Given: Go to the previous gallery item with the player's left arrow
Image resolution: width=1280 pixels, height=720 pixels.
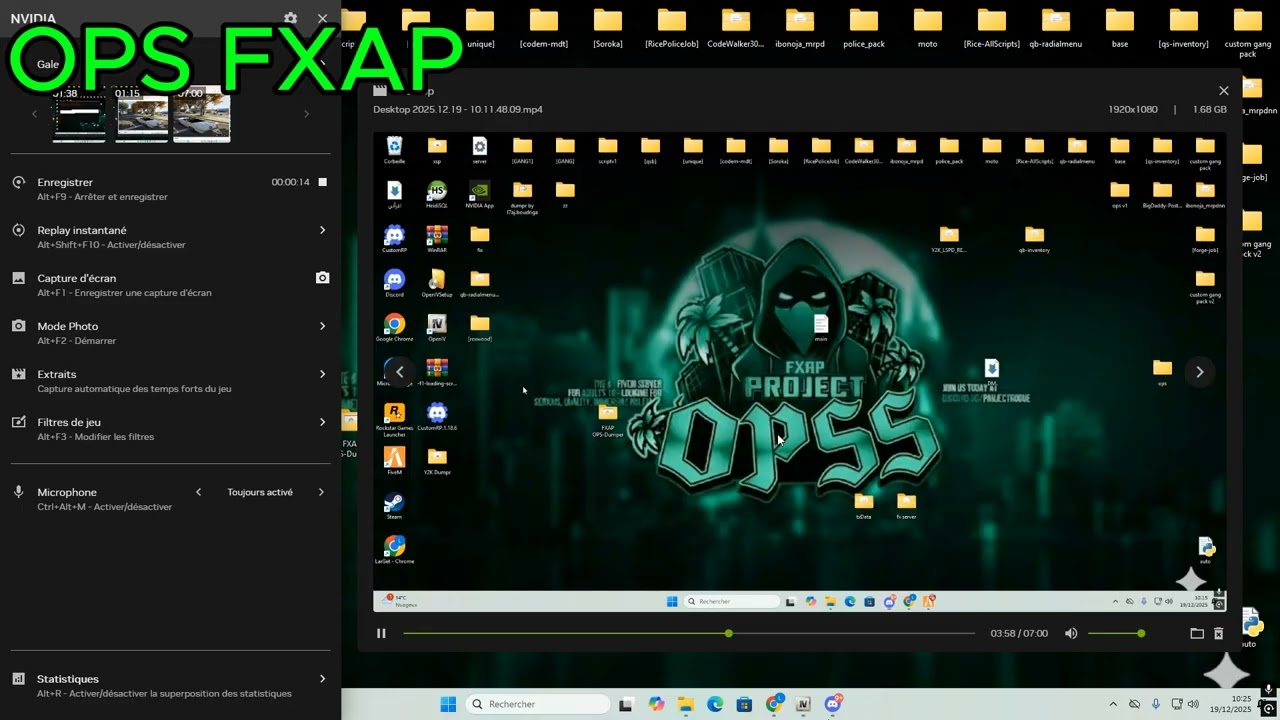Looking at the screenshot, I should pyautogui.click(x=399, y=372).
